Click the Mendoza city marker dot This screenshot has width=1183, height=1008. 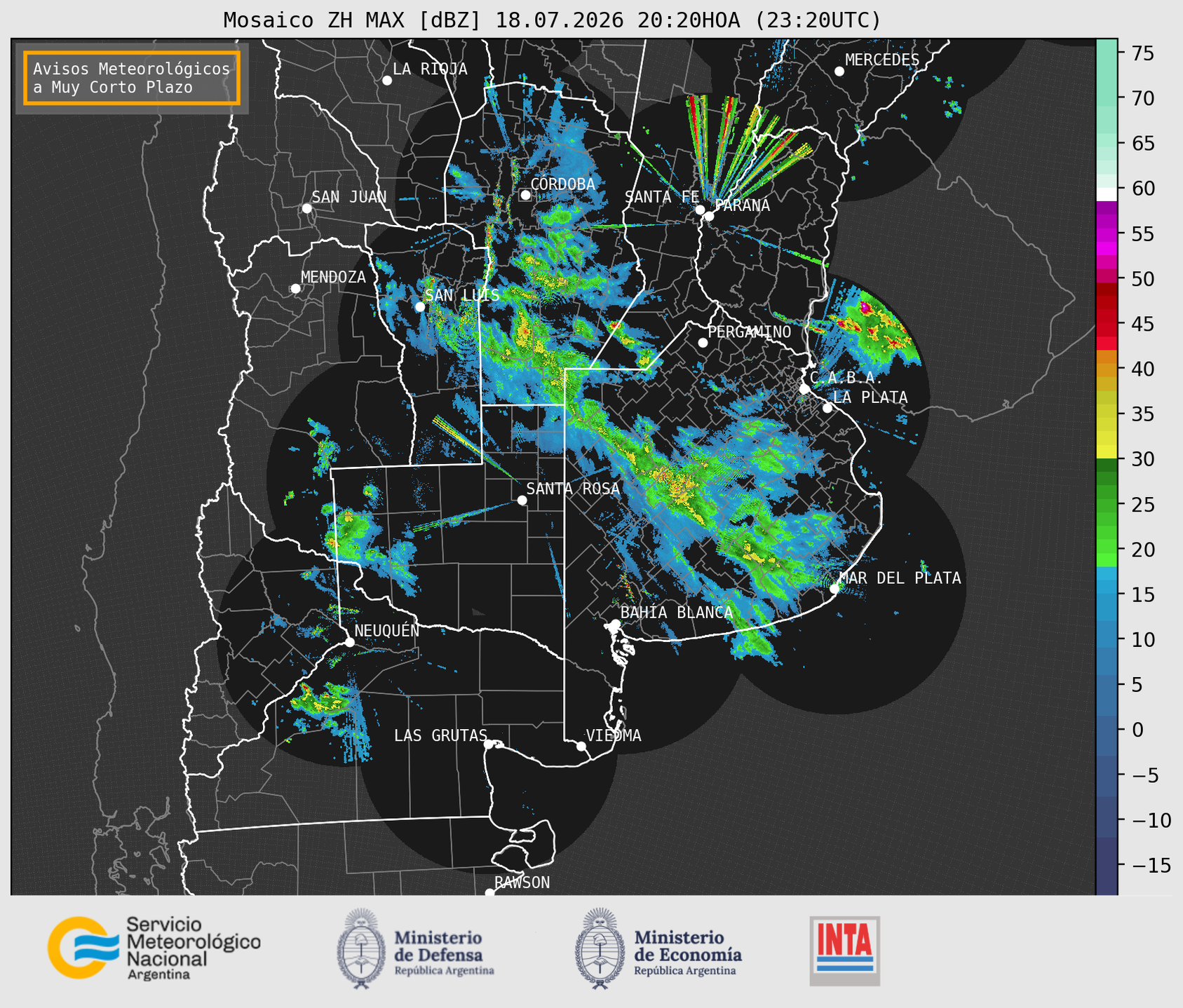(295, 289)
